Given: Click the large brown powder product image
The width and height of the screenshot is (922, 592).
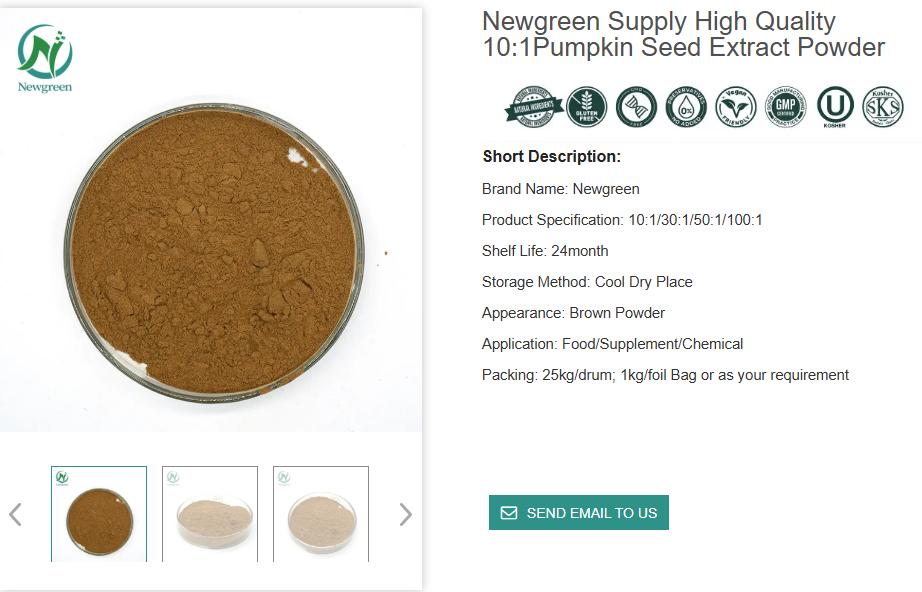Looking at the screenshot, I should [213, 248].
